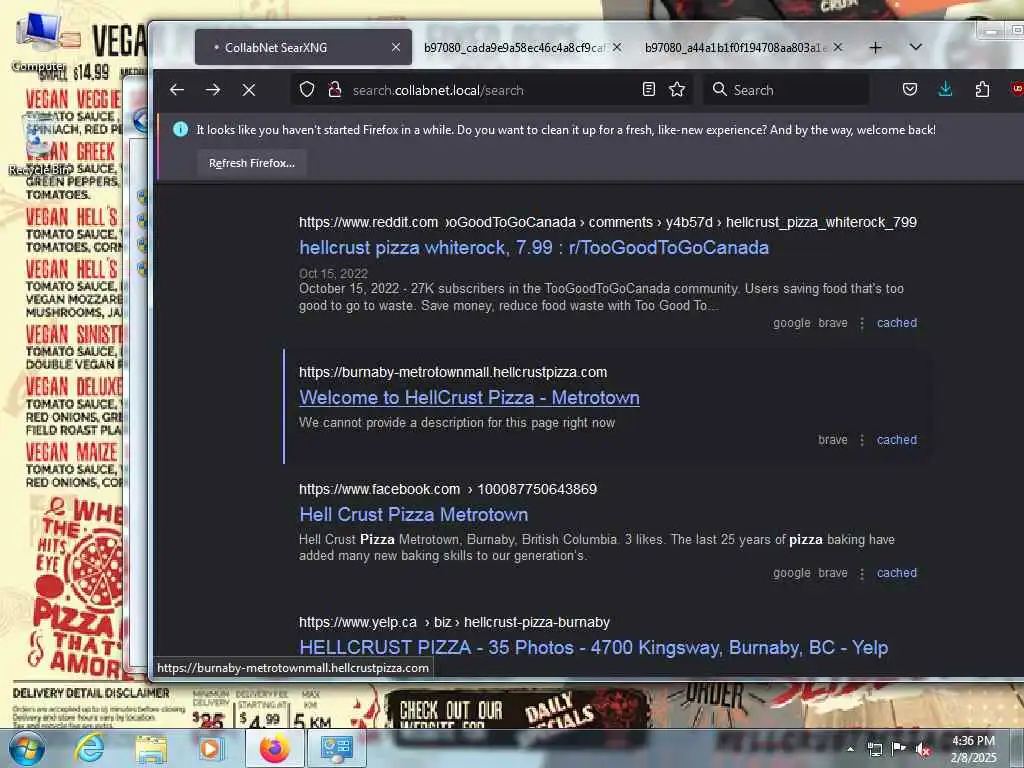
Task: Bookmark this page with the star icon
Action: (x=677, y=89)
